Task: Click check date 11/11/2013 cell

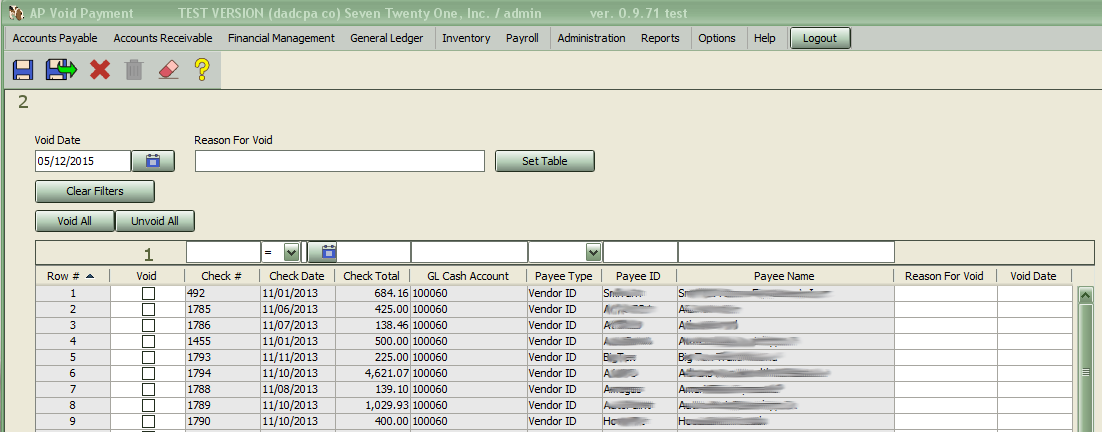Action: (297, 357)
